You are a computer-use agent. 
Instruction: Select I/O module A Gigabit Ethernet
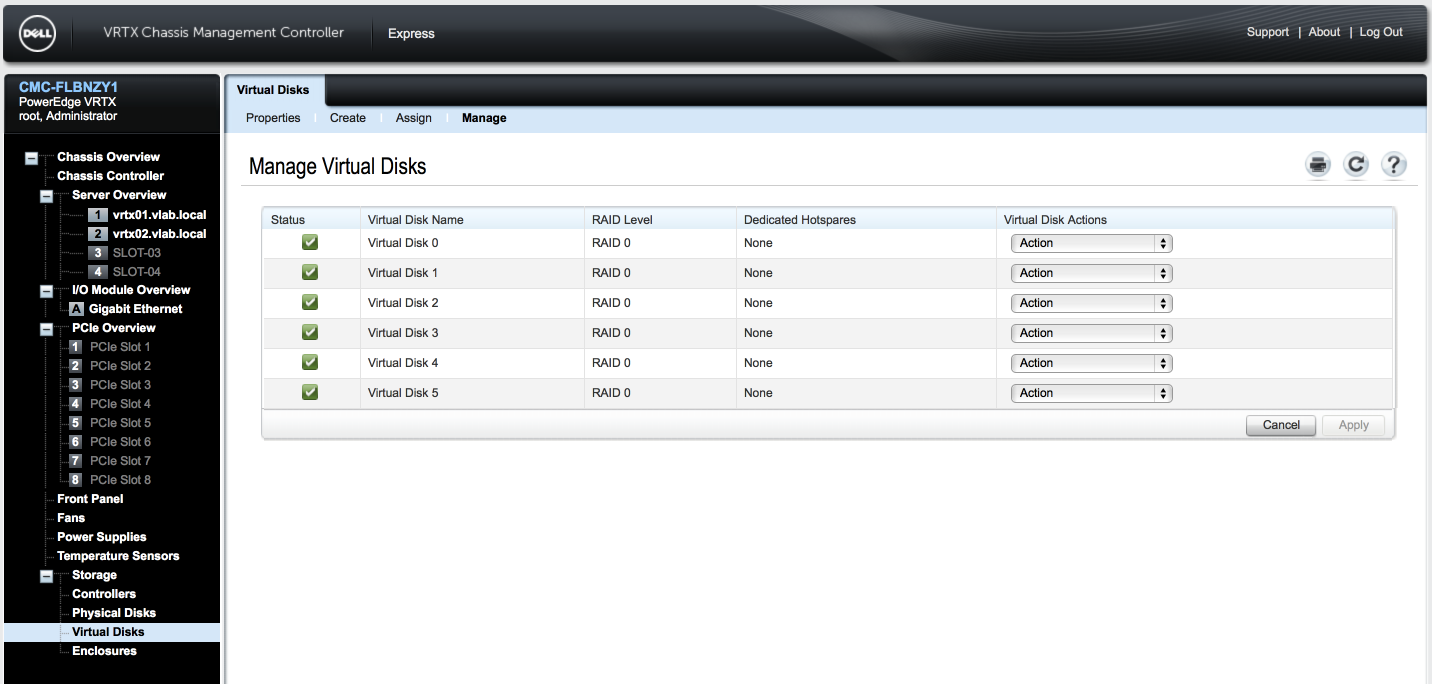(x=135, y=309)
